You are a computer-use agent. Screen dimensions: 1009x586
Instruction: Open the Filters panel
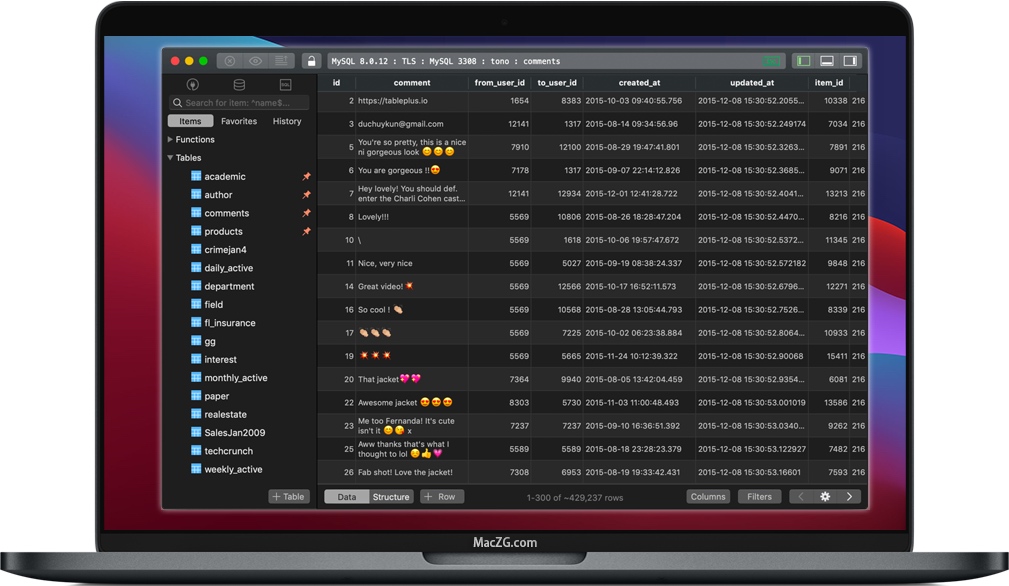[x=759, y=496]
